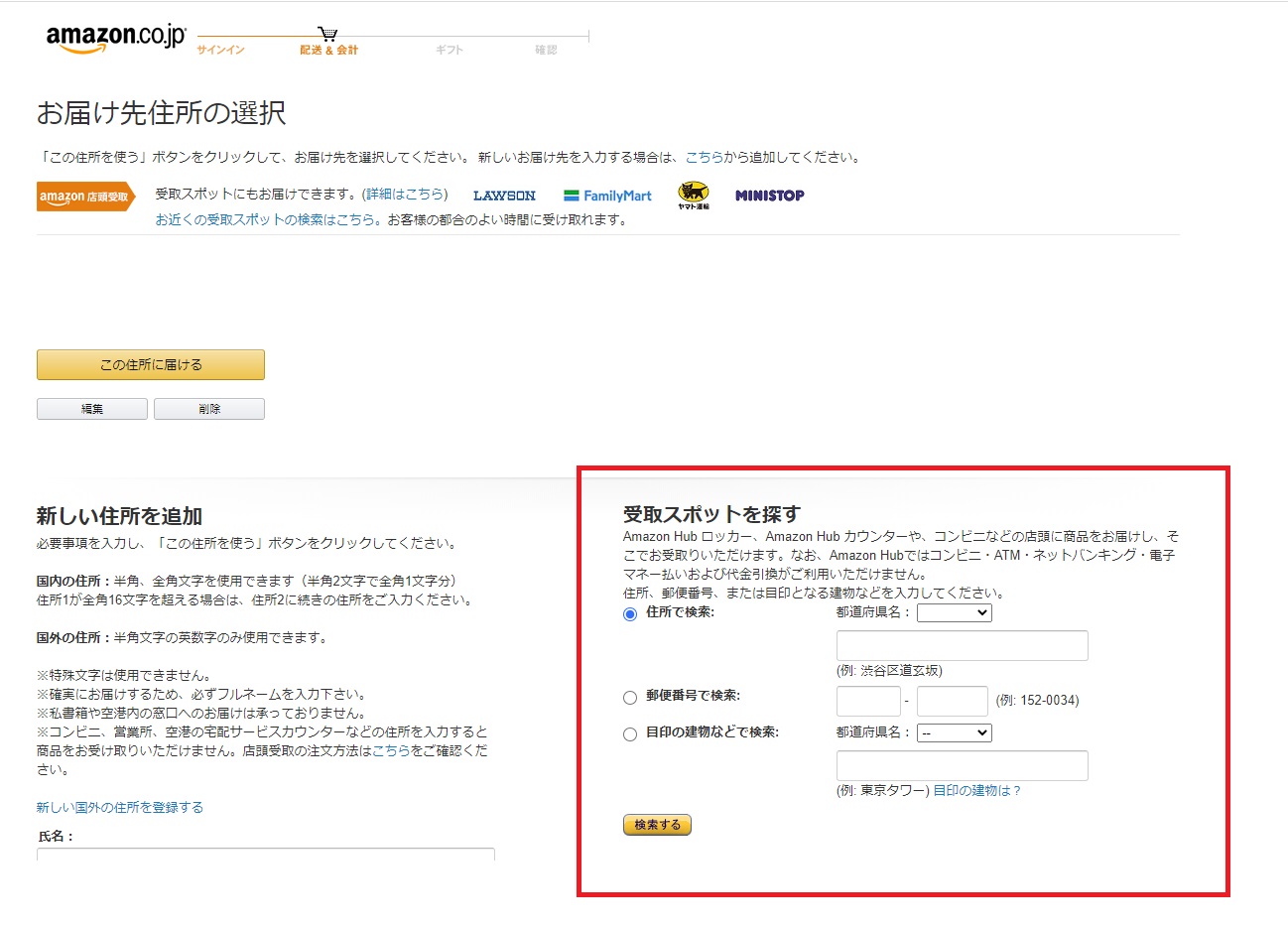Click the FamilyMart logo
Image resolution: width=1288 pixels, height=929 pixels.
coord(607,196)
